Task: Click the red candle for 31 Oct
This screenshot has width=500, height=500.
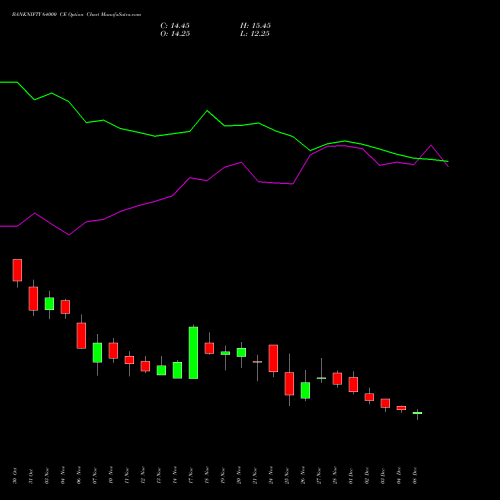Action: [33, 299]
